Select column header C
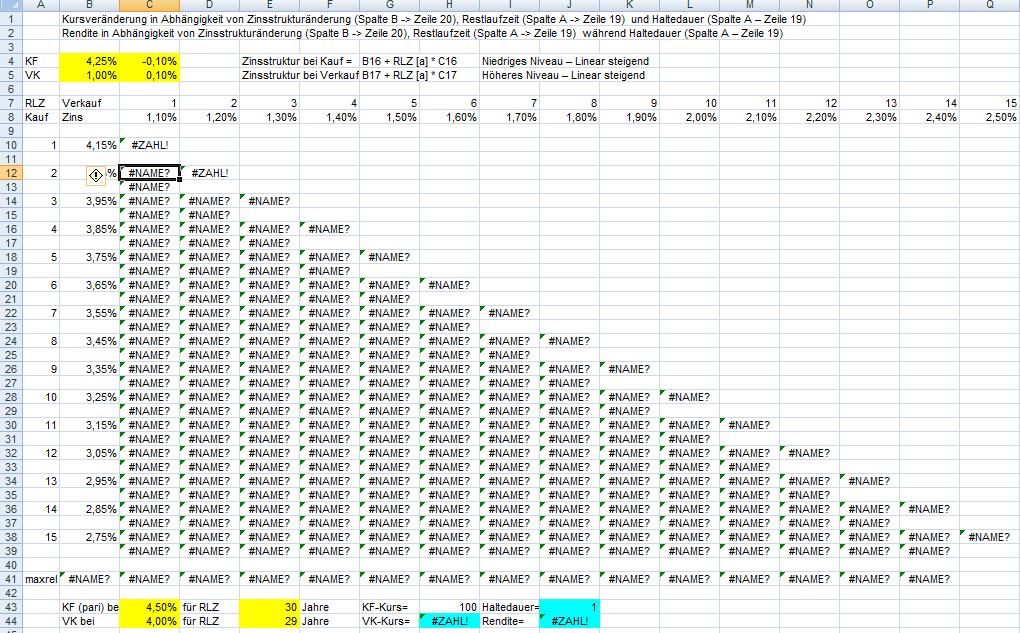 pyautogui.click(x=149, y=5)
